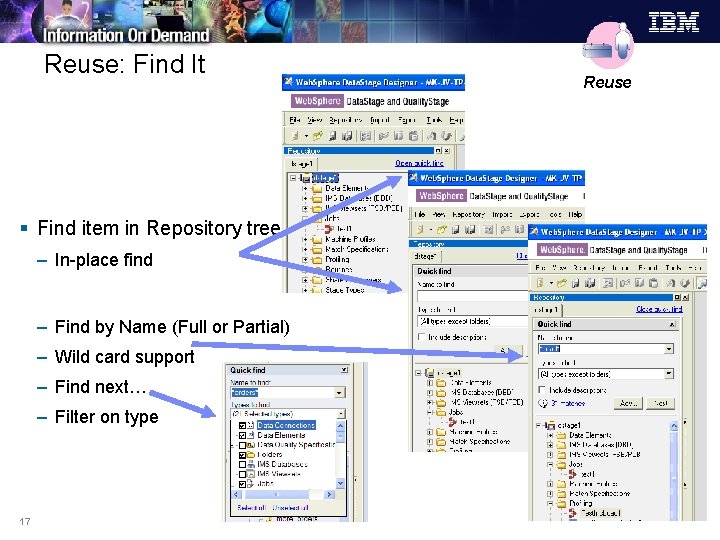Open Name to find dropdown in type filter panel
The image size is (720, 540).
(339, 393)
